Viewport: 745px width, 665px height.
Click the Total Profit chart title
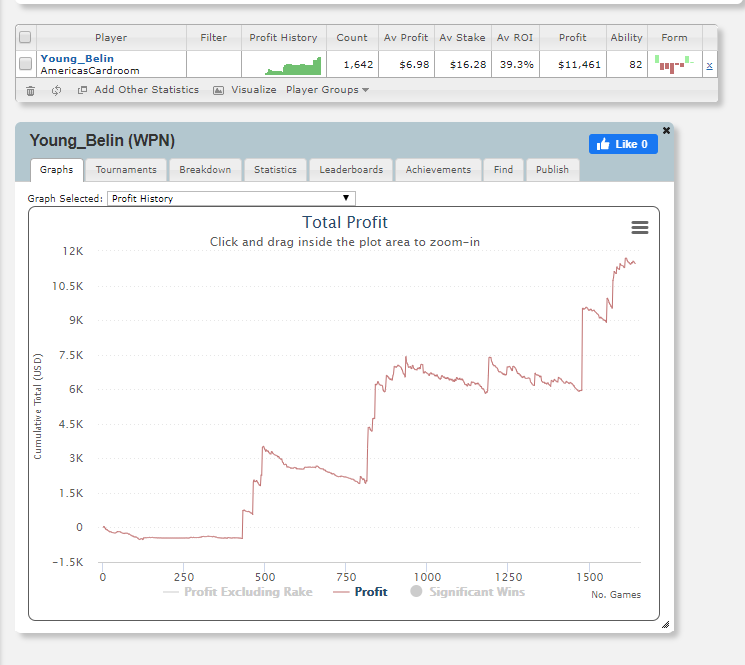tap(345, 222)
